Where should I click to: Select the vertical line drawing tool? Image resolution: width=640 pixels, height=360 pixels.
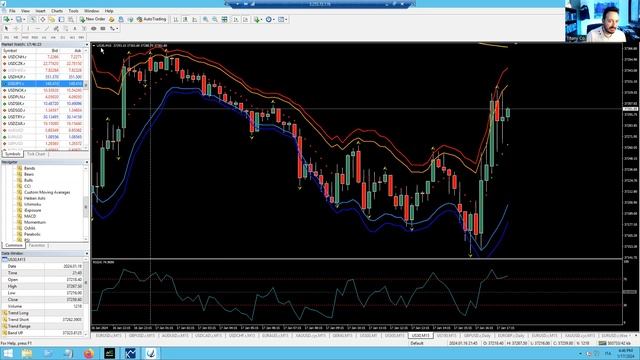coord(28,29)
